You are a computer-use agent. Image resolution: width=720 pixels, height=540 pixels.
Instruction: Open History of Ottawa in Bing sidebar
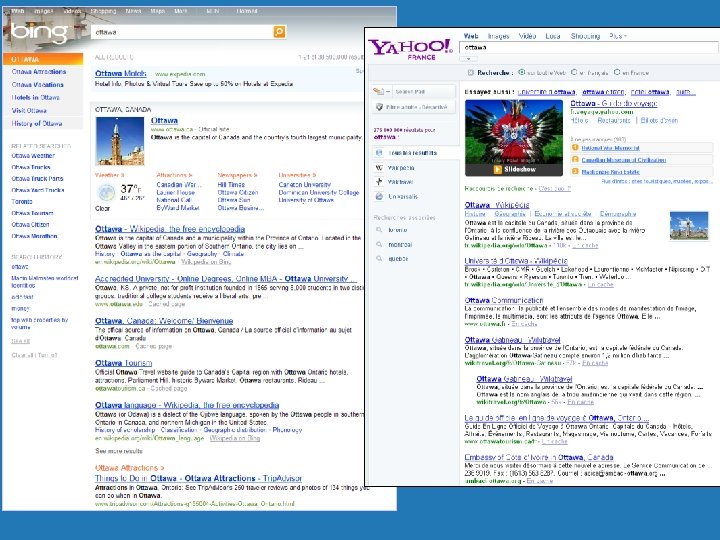point(37,124)
